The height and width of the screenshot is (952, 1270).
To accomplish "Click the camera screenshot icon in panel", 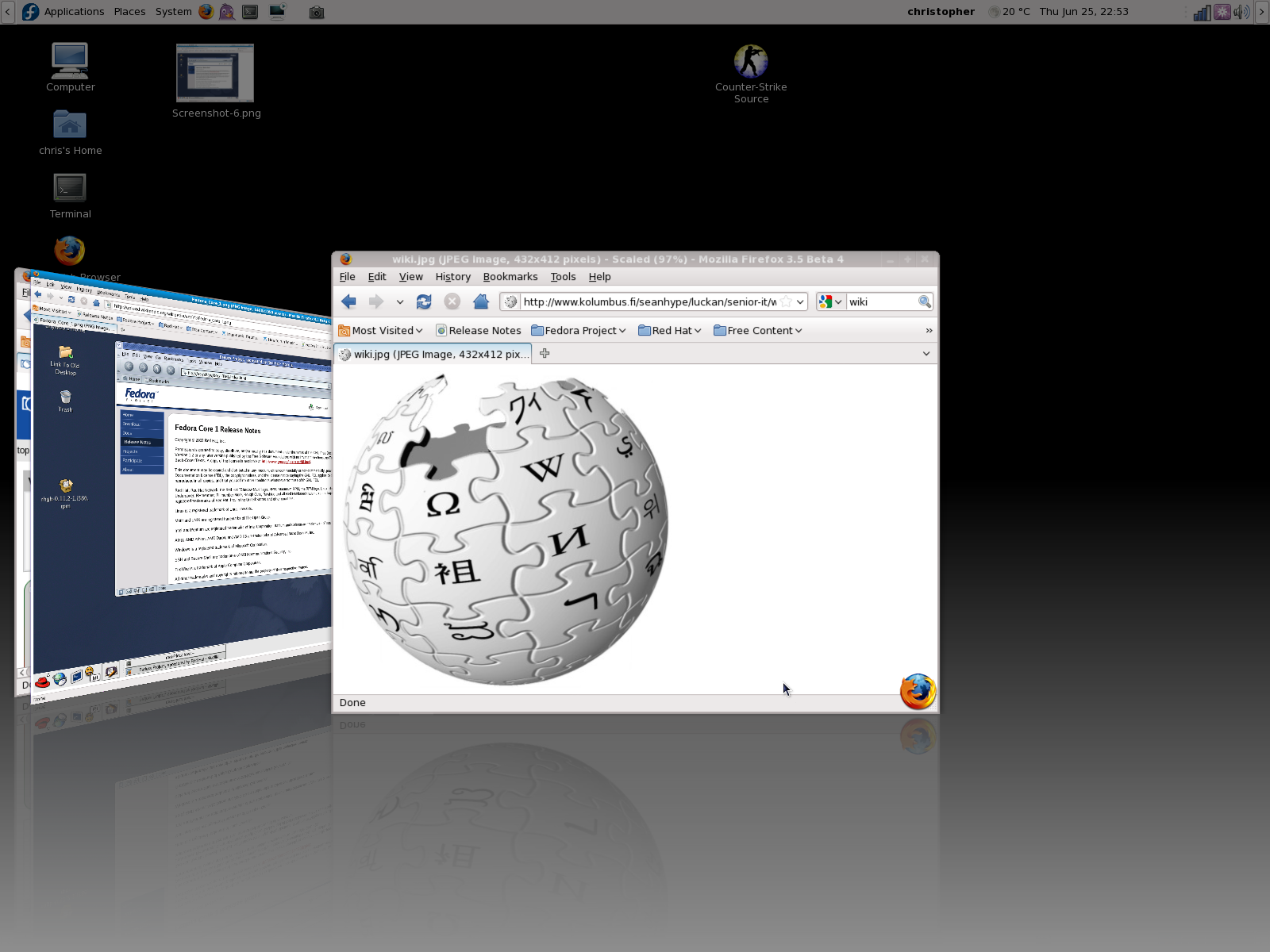I will [317, 12].
